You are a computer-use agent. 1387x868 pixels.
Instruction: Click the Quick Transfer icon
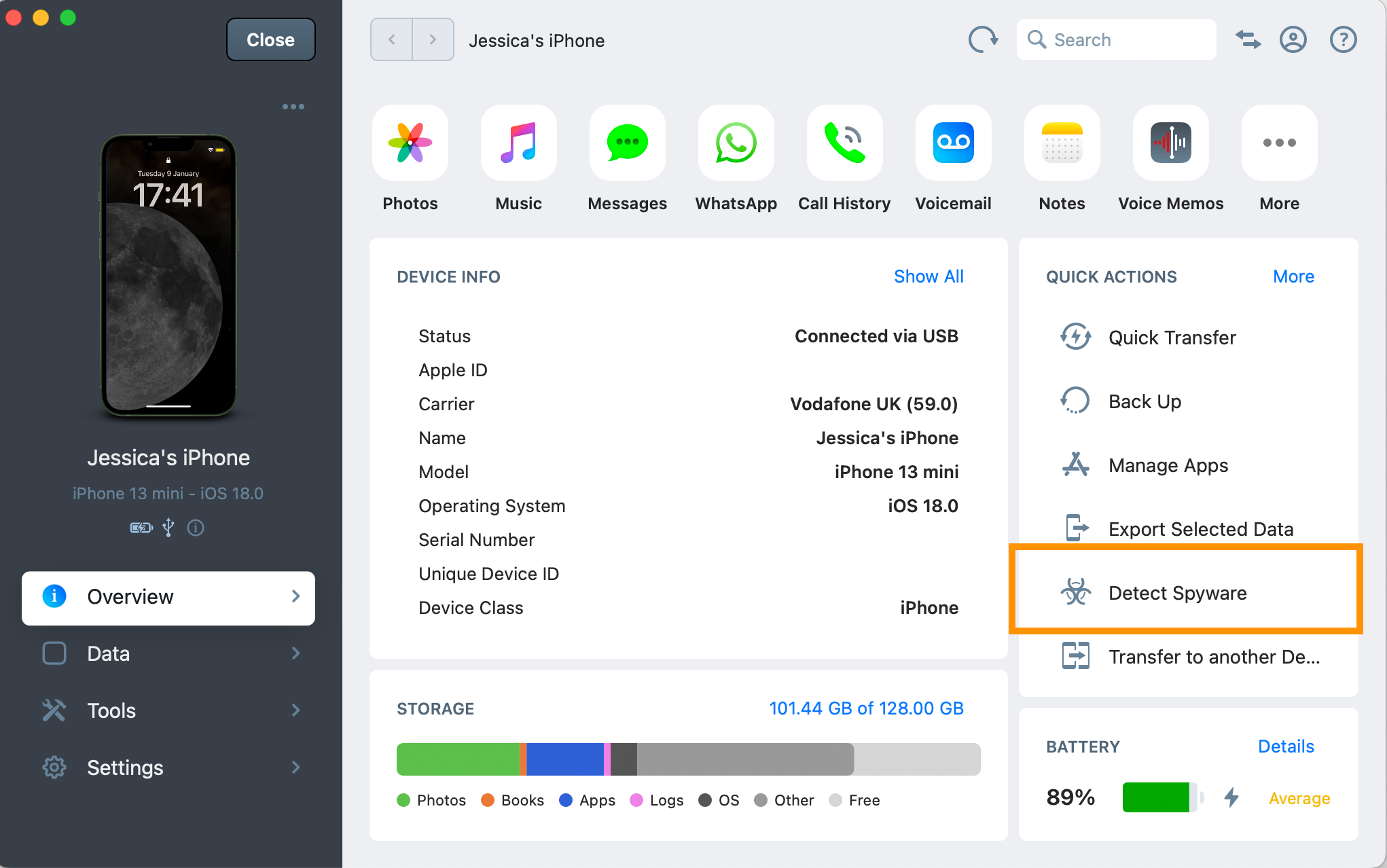pos(1076,337)
